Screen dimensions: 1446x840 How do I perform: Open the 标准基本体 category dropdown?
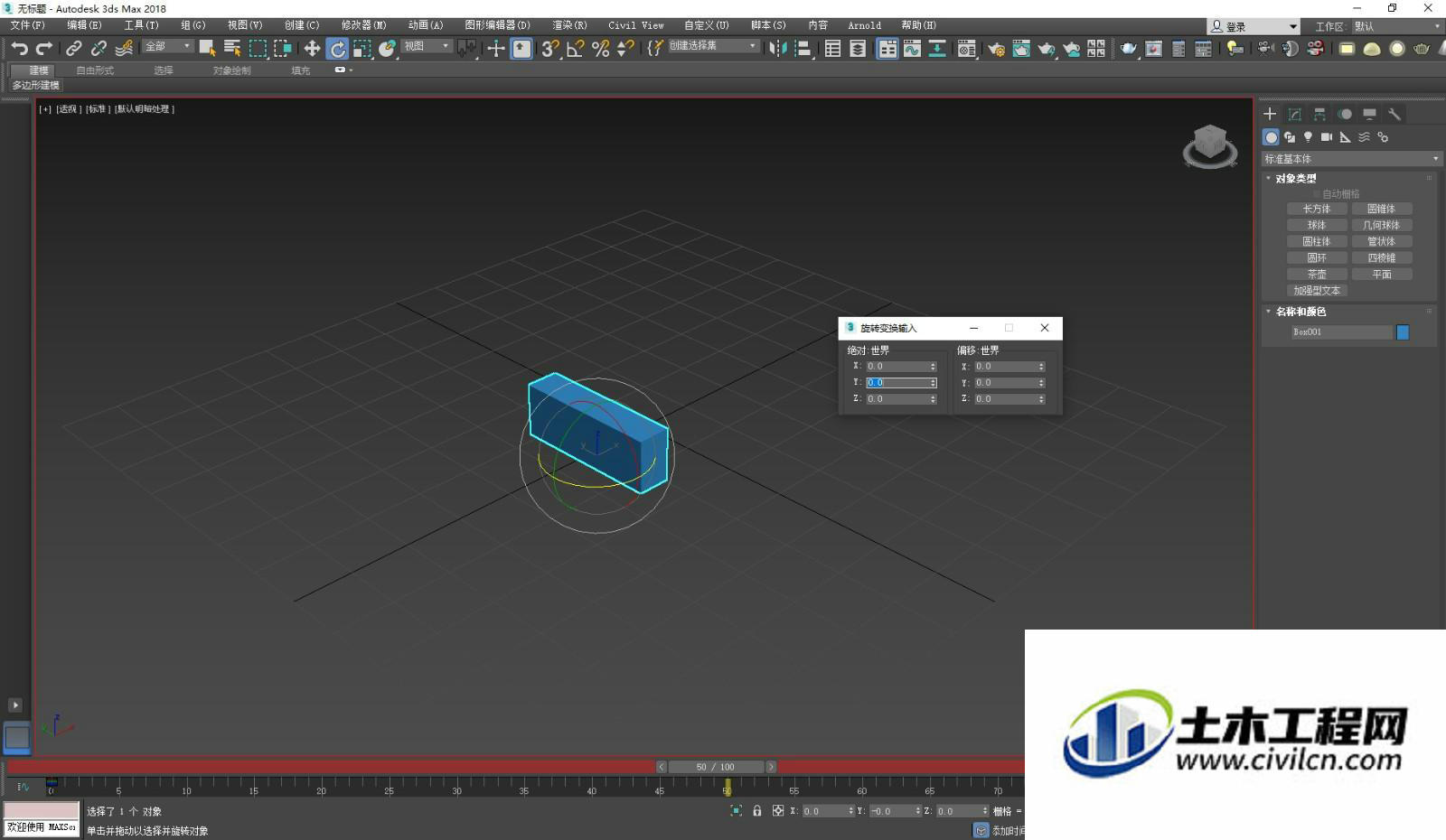pyautogui.click(x=1351, y=159)
